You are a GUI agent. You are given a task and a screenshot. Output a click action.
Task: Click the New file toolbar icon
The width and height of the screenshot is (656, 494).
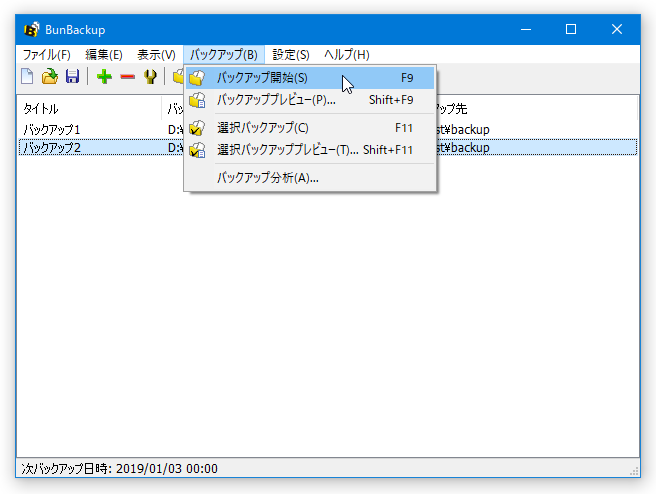point(27,77)
